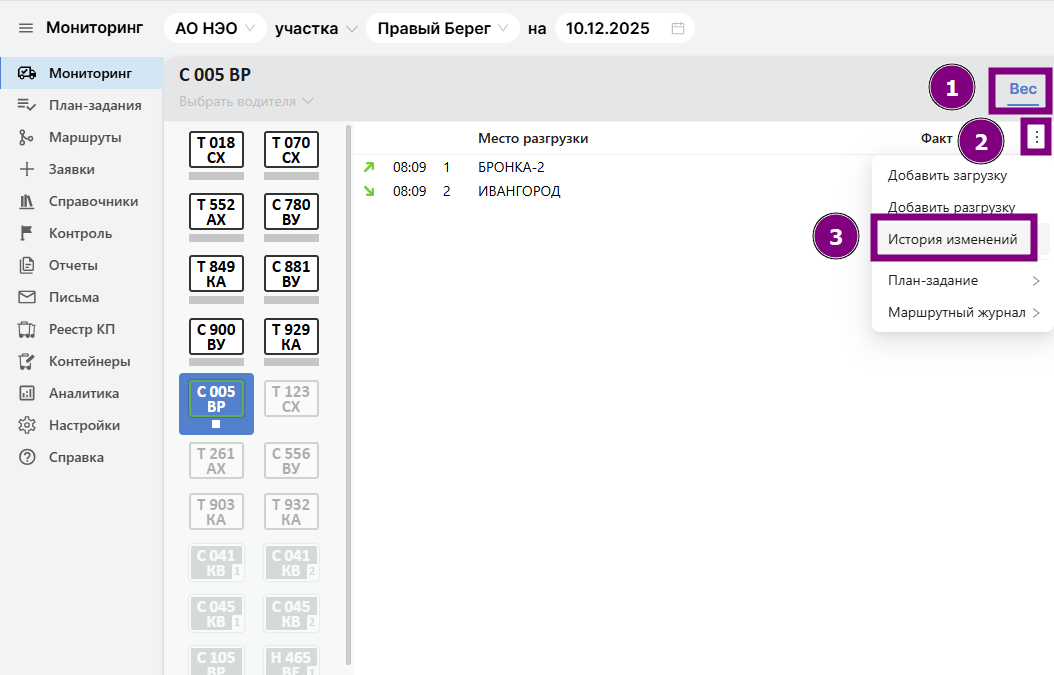Open Маршруты from the sidebar icon
Image resolution: width=1054 pixels, height=675 pixels.
(x=27, y=137)
